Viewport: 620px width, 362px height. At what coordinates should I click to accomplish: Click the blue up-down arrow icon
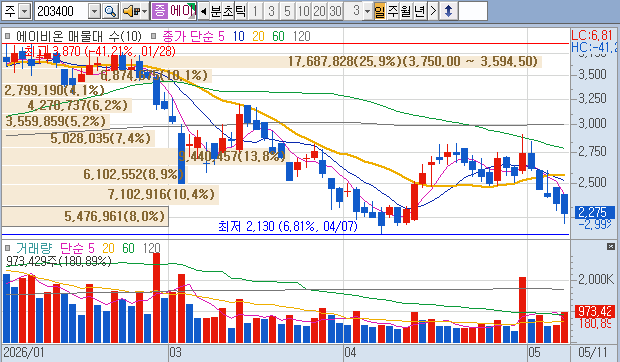pos(448,11)
